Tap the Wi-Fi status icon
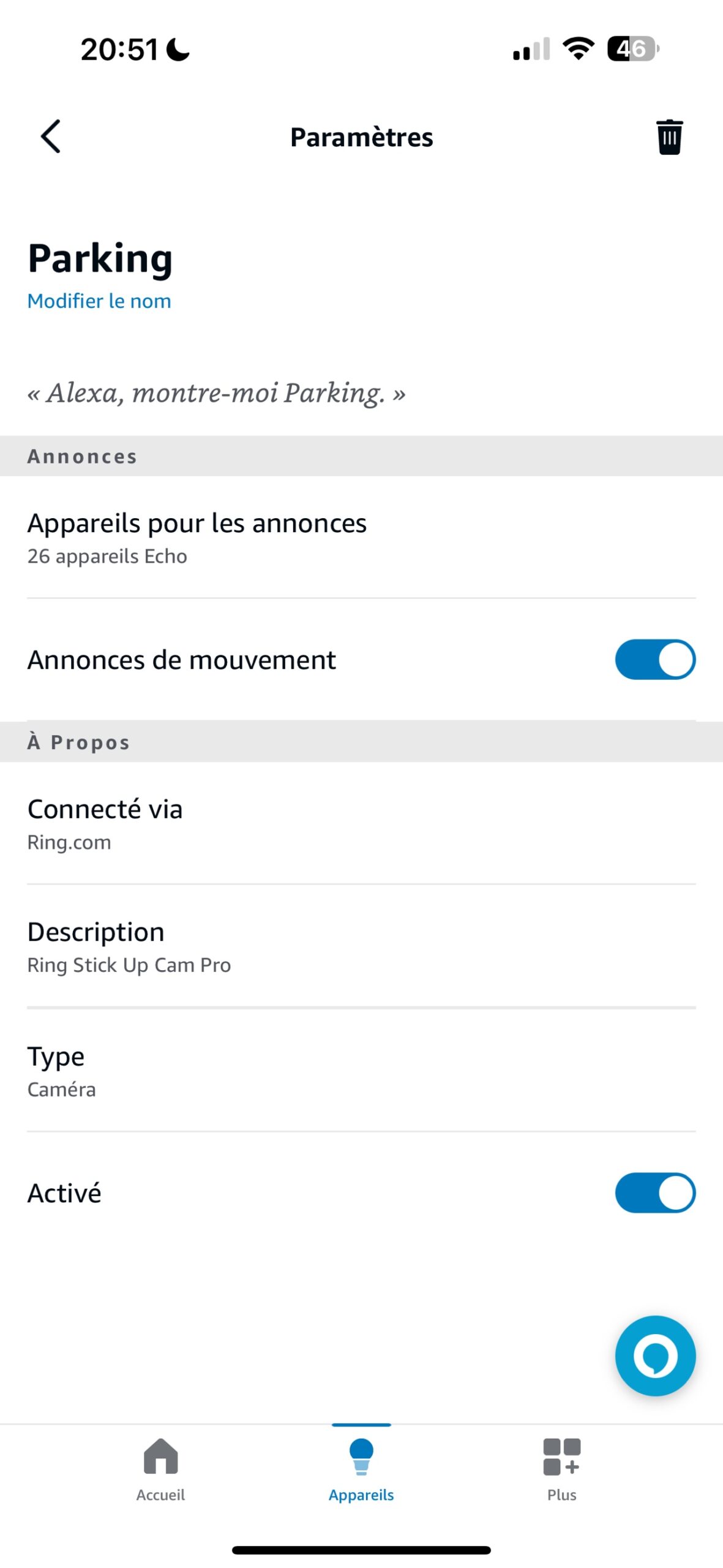723x1568 pixels. pyautogui.click(x=578, y=48)
